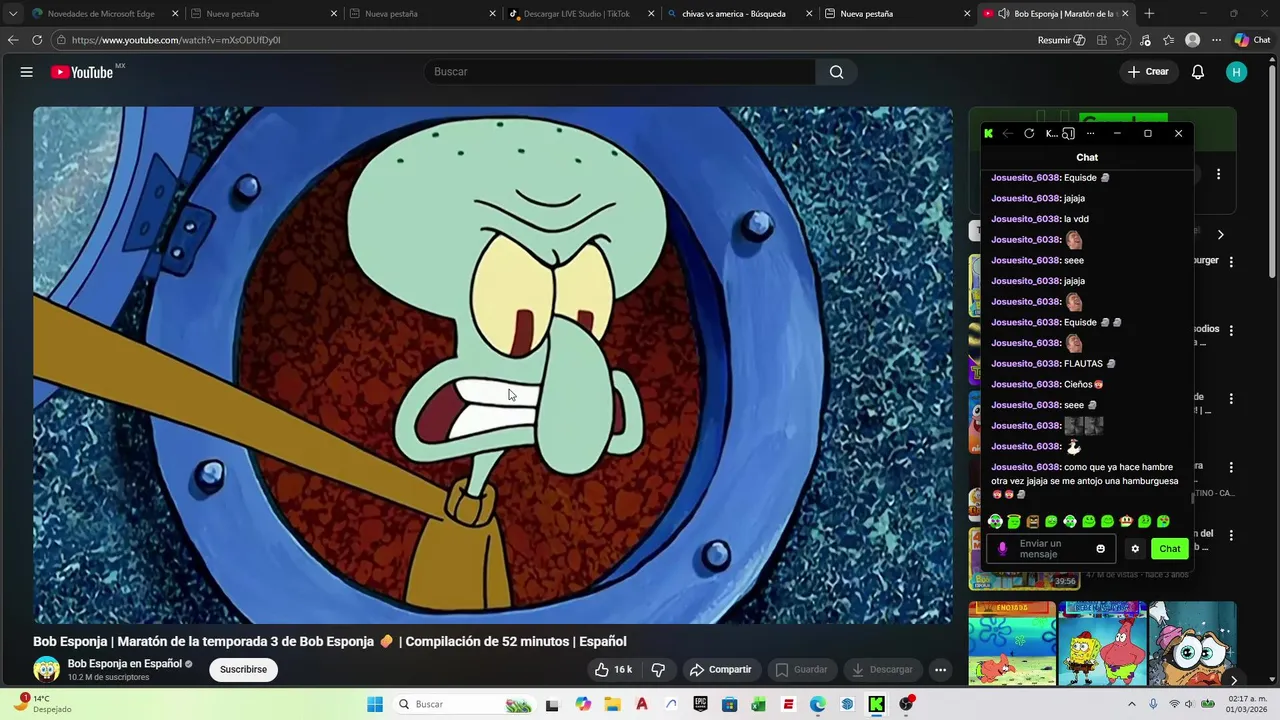1280x720 pixels.
Task: Close the 'chivas vs america' tab
Action: tap(808, 14)
